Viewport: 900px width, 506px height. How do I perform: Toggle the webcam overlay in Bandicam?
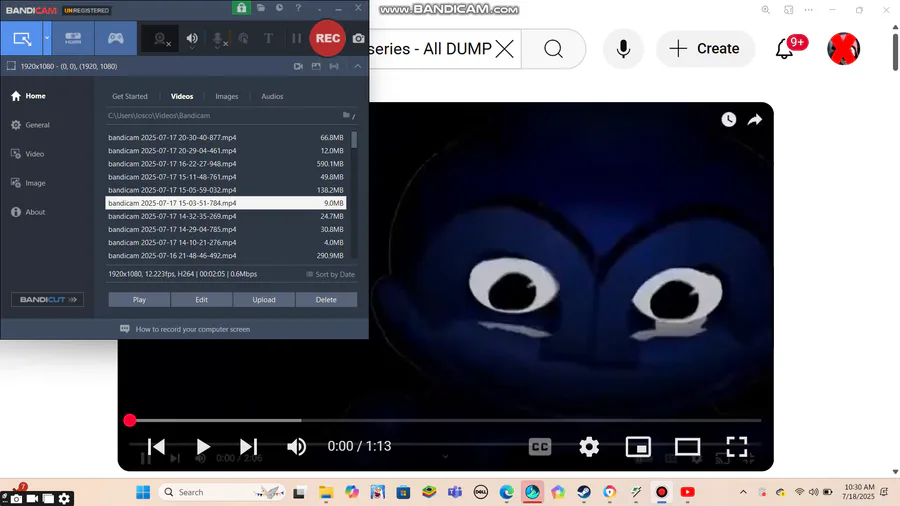click(161, 39)
